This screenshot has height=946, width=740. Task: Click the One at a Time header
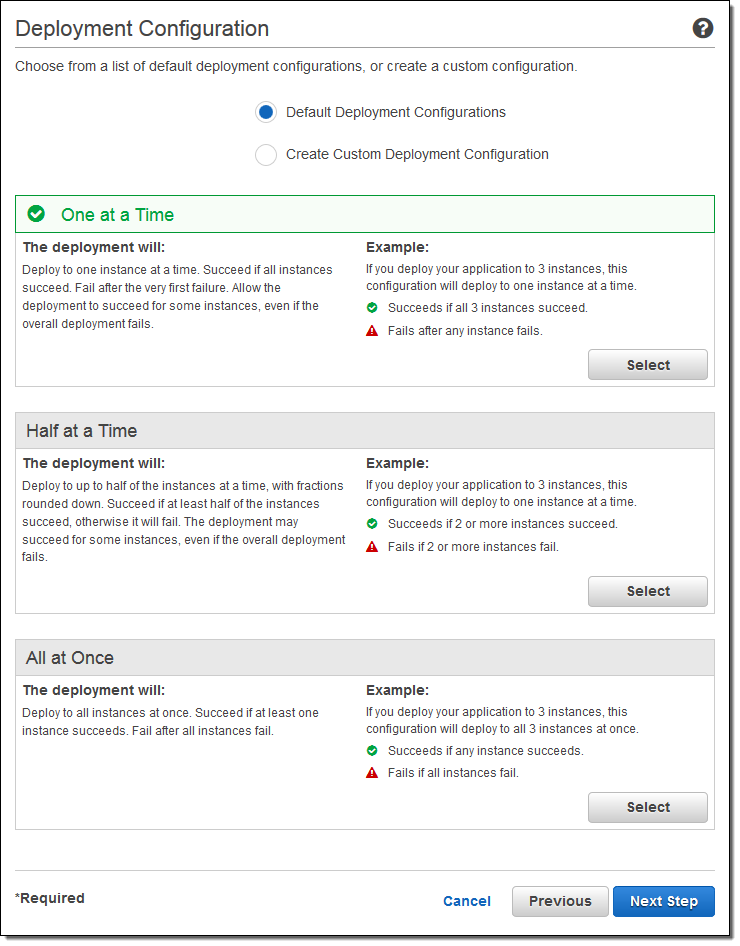117,215
